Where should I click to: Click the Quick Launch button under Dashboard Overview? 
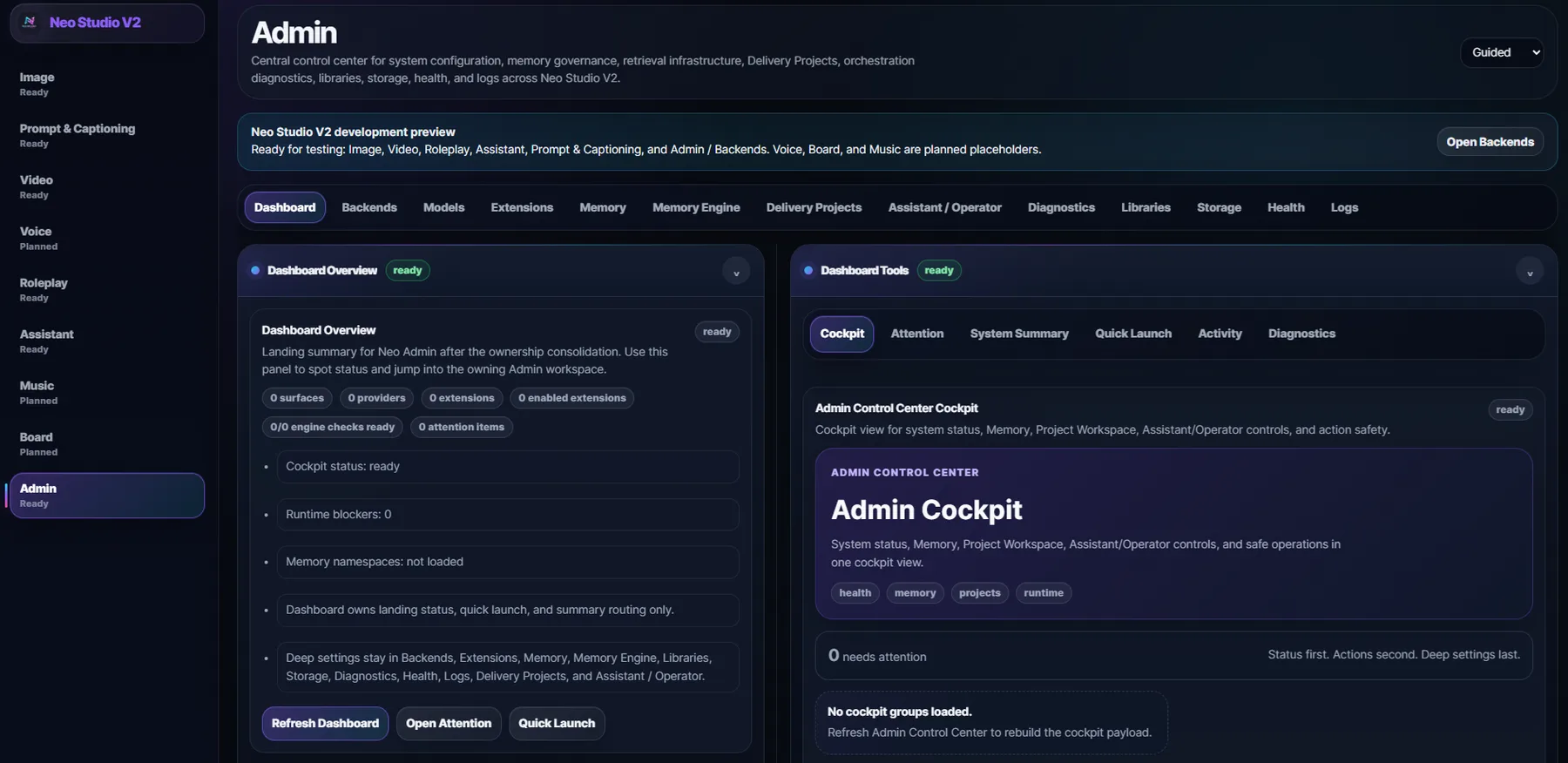557,723
